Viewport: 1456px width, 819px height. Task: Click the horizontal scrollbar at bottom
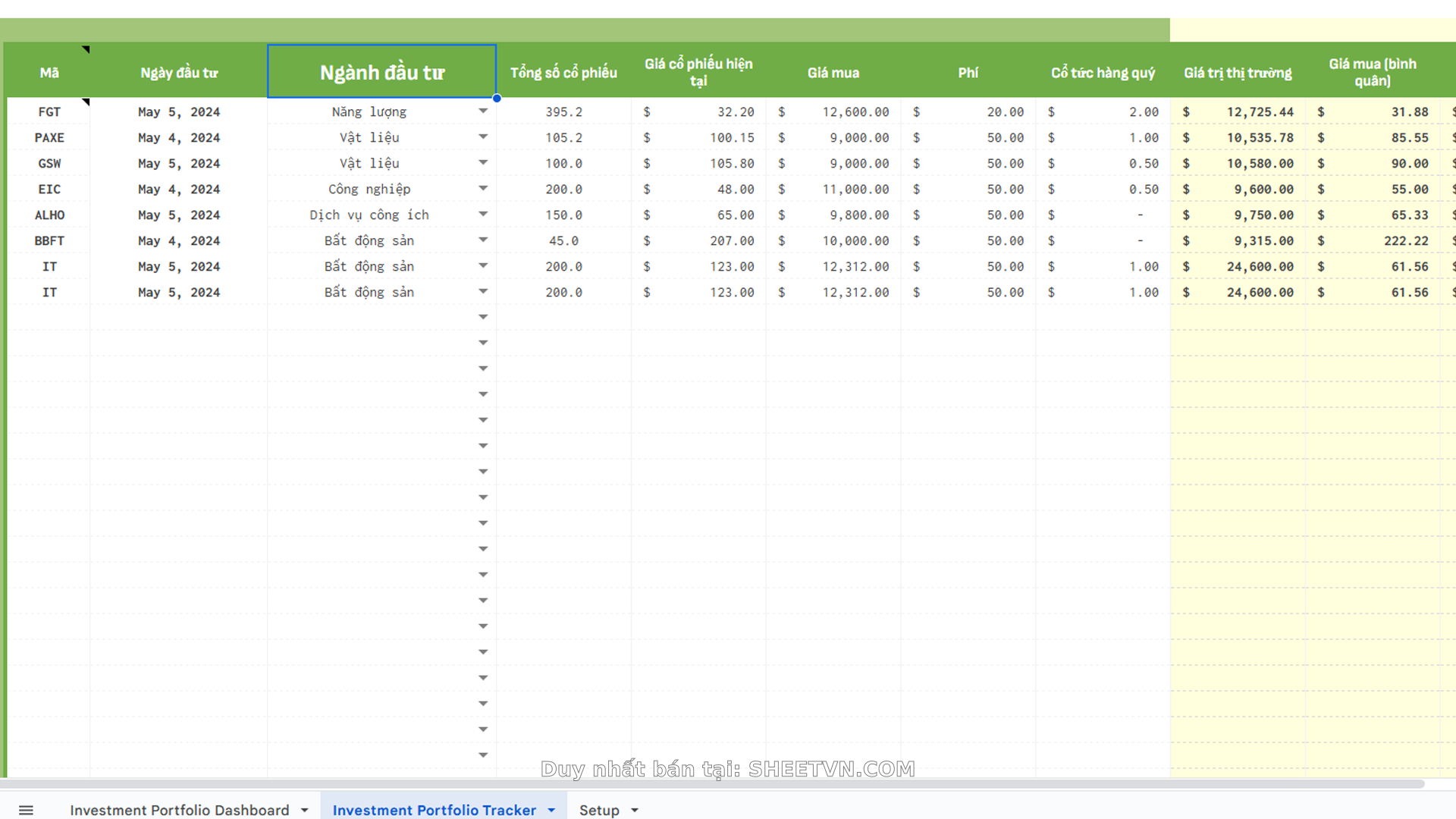pyautogui.click(x=713, y=783)
